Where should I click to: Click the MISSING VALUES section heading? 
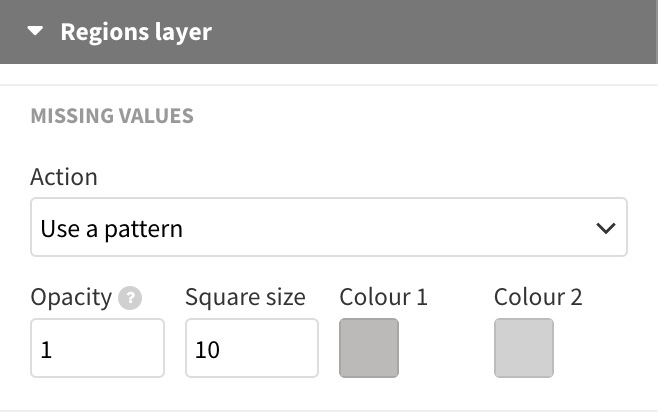coord(112,116)
